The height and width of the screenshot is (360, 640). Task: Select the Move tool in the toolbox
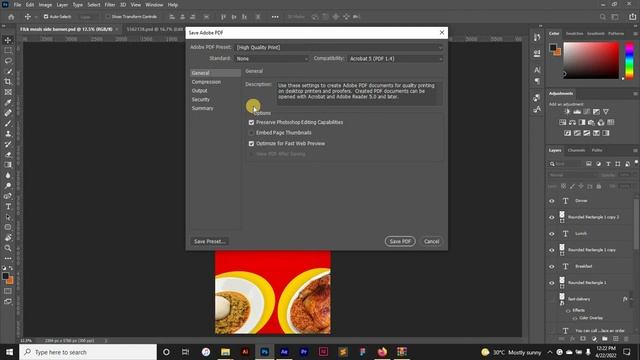[x=8, y=40]
